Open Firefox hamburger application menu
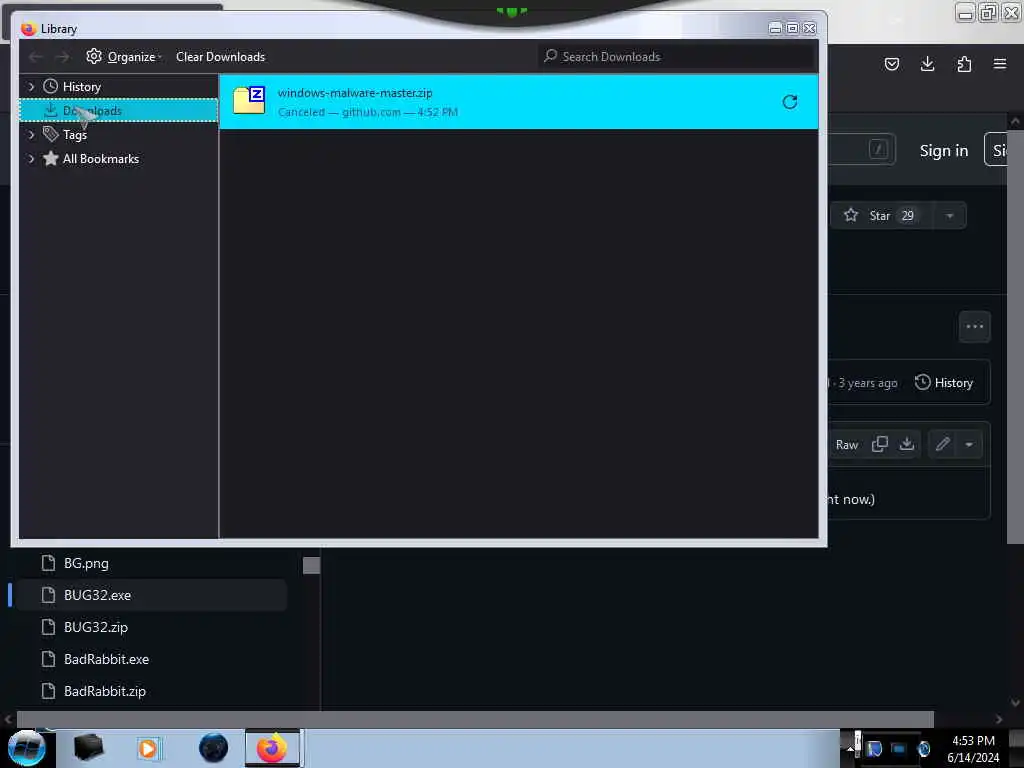1024x768 pixels. [1000, 64]
